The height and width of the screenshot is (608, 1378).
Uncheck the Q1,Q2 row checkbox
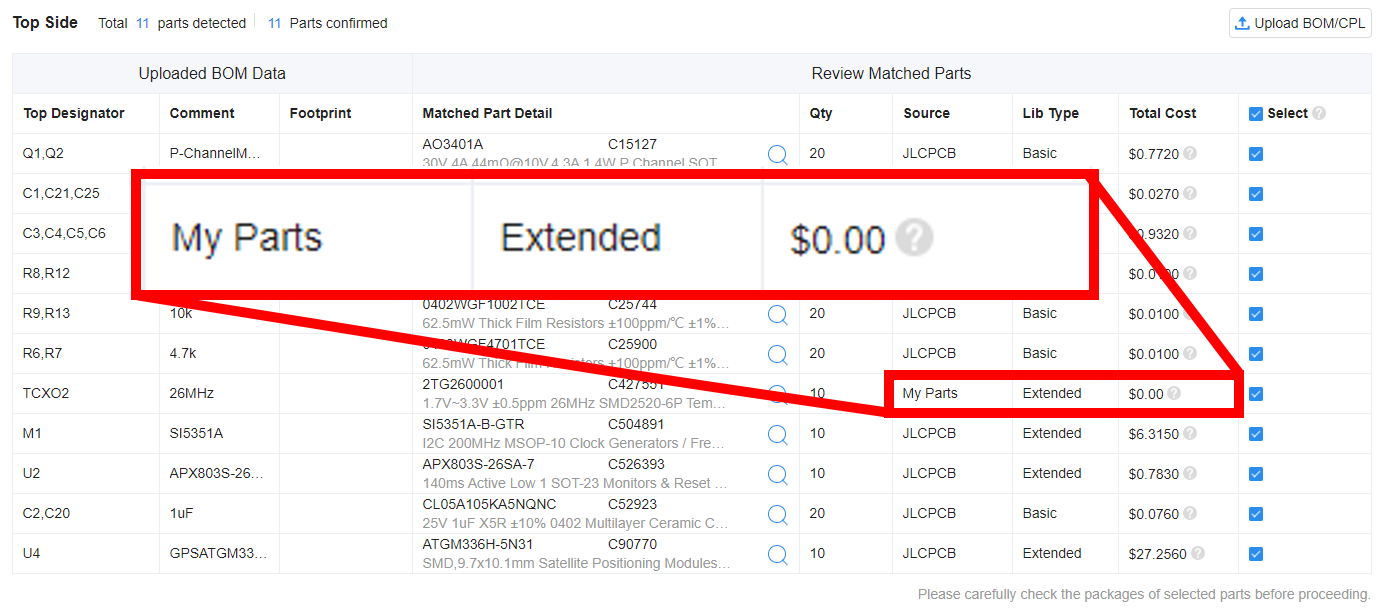click(x=1256, y=154)
